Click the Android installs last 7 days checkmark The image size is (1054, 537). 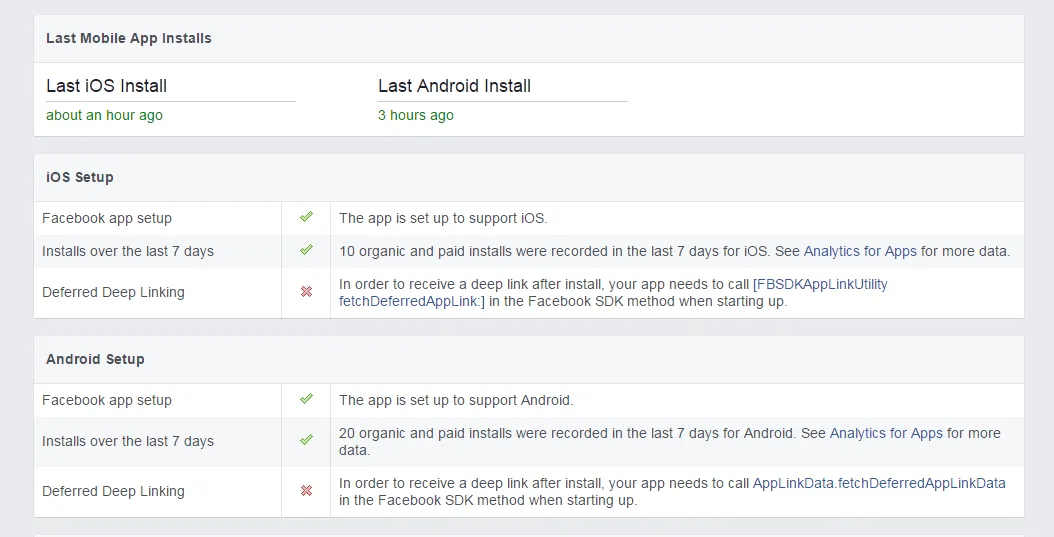click(306, 440)
